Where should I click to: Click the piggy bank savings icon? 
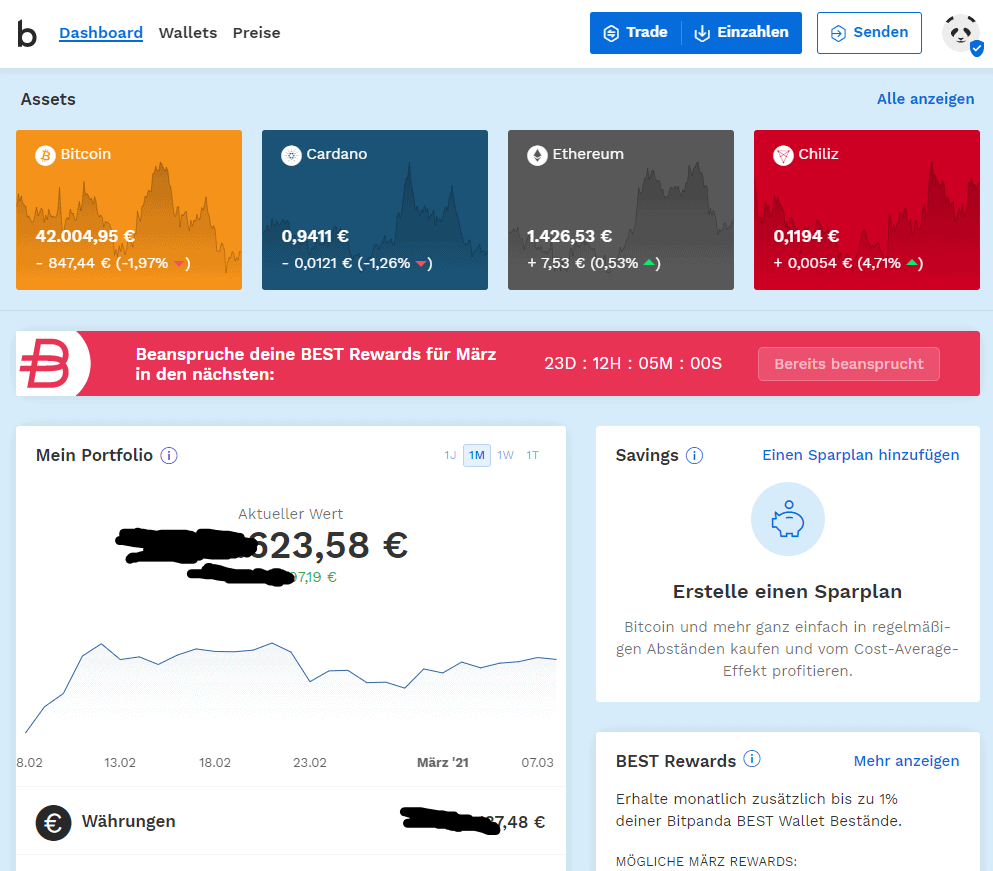[x=788, y=519]
